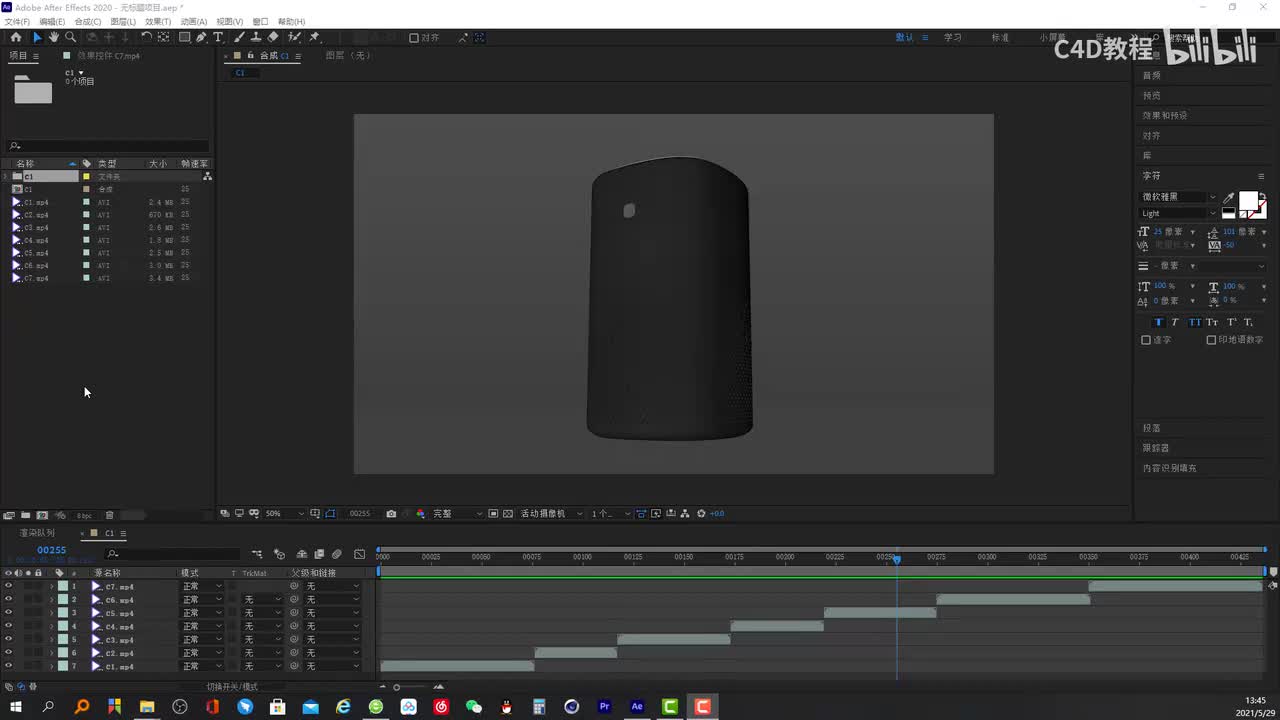Screen dimensions: 1280x720
Task: Select the Zoom magnifier tool
Action: coord(70,37)
